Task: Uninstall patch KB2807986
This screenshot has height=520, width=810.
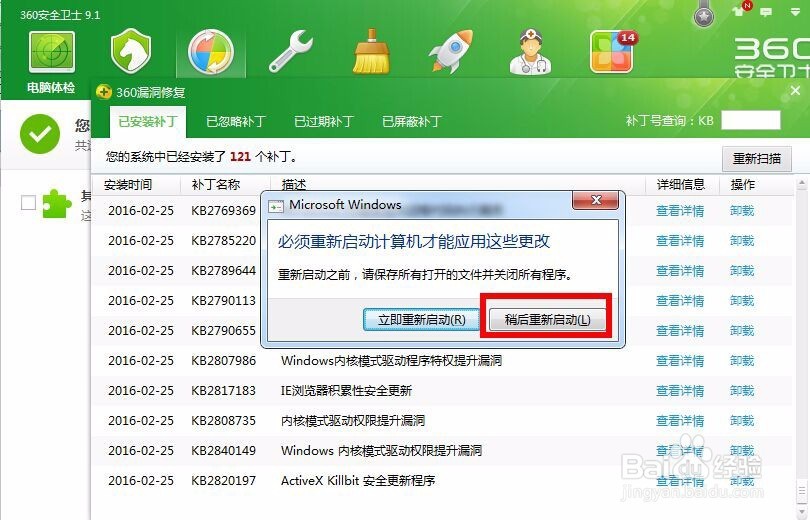Action: pyautogui.click(x=742, y=360)
